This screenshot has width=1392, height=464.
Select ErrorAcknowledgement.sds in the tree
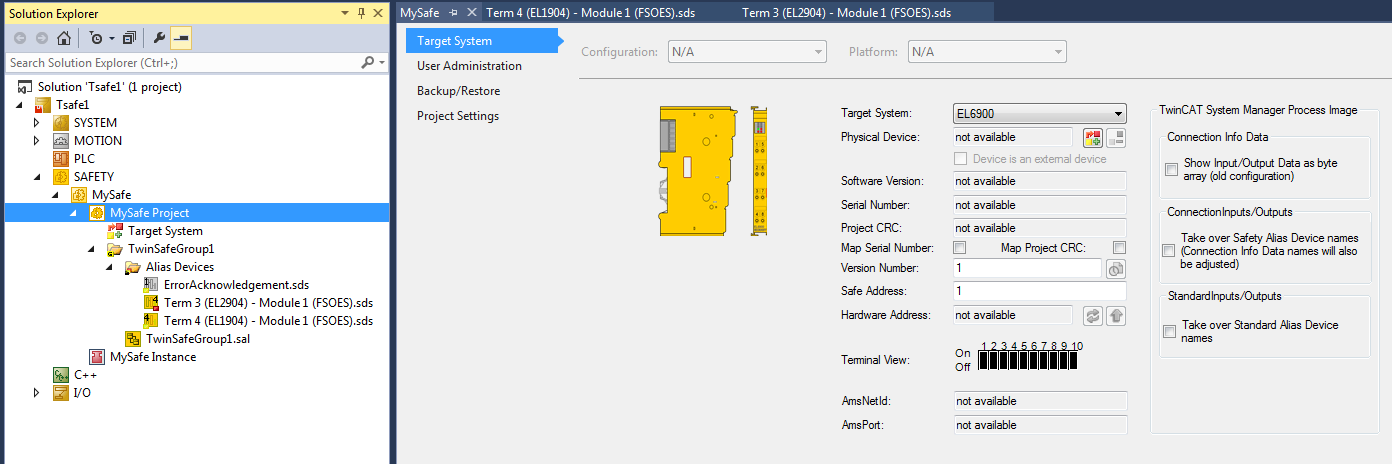click(x=236, y=285)
